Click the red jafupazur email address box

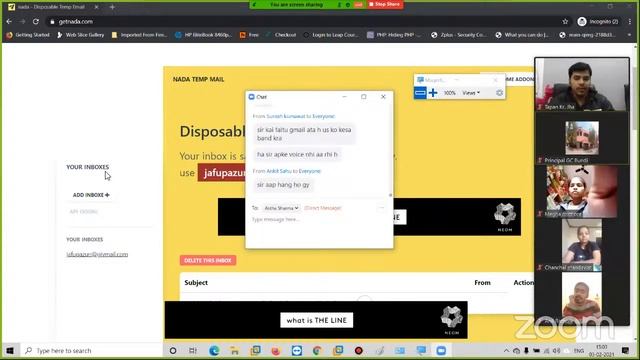222,173
